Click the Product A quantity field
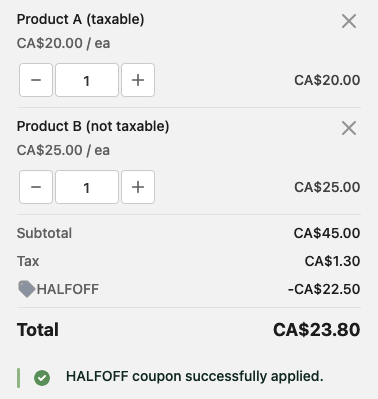Image resolution: width=378 pixels, height=399 pixels. 87,80
